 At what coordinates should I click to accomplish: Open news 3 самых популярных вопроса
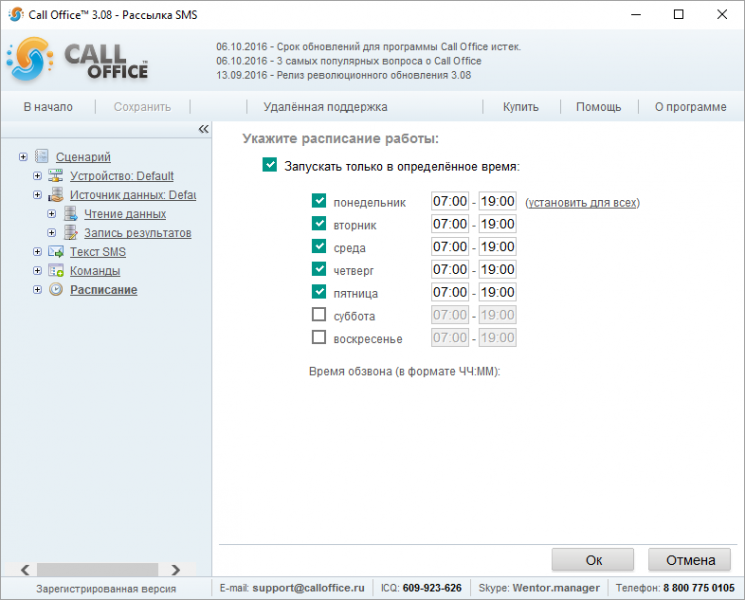(349, 61)
